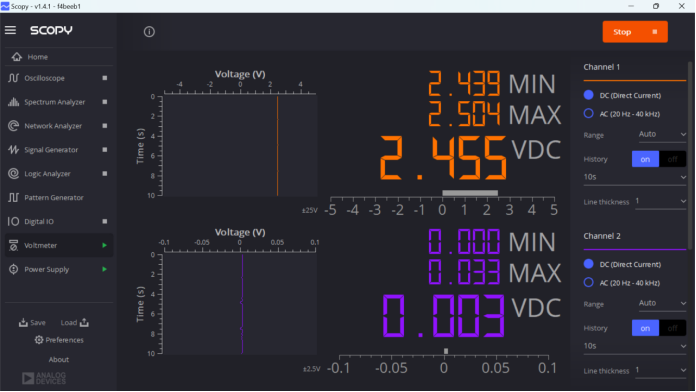Open the Signal Generator instrument
The image size is (696, 392).
tap(59, 150)
